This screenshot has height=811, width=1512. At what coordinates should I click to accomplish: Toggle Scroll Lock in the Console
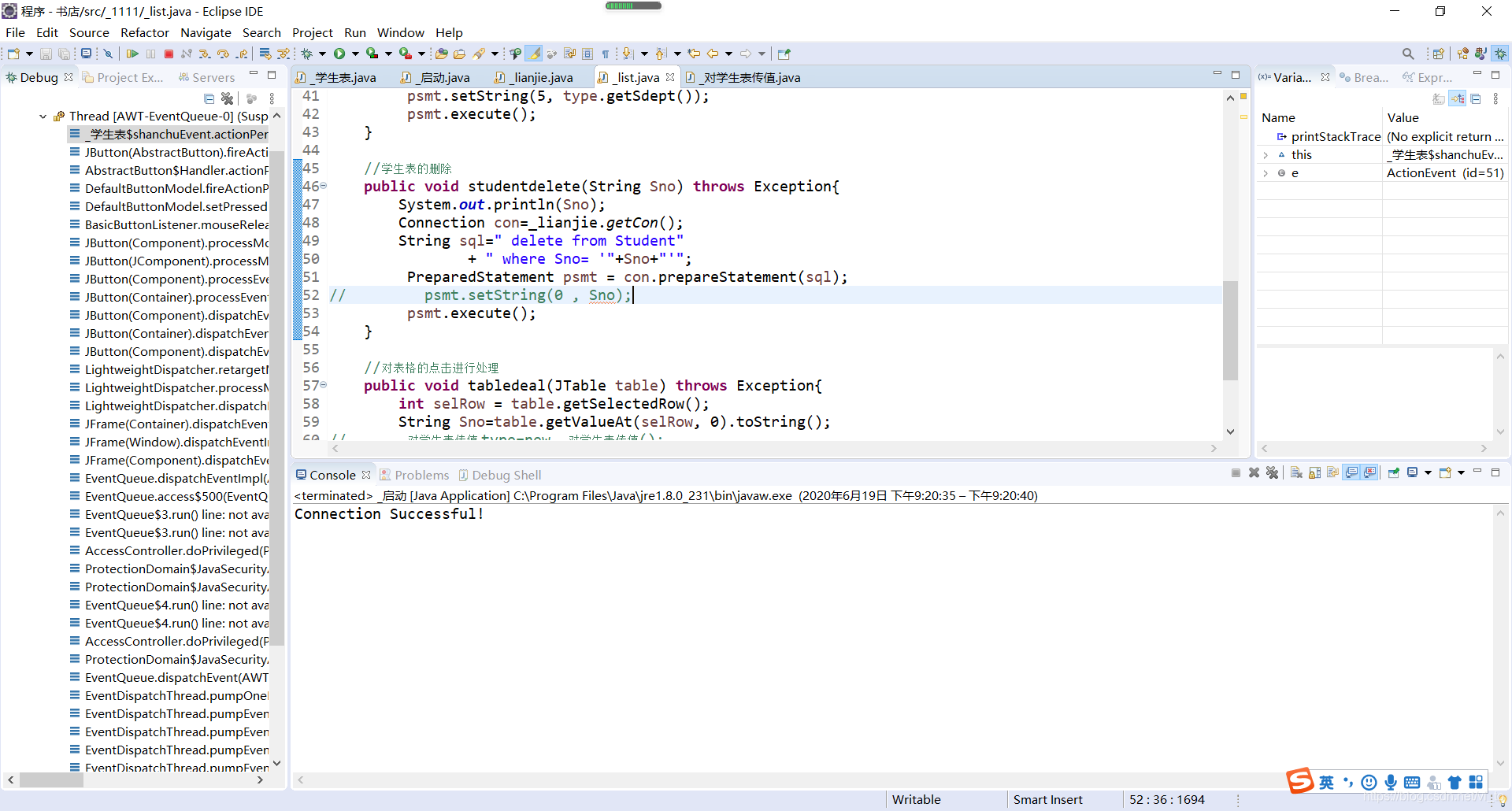[x=1314, y=472]
